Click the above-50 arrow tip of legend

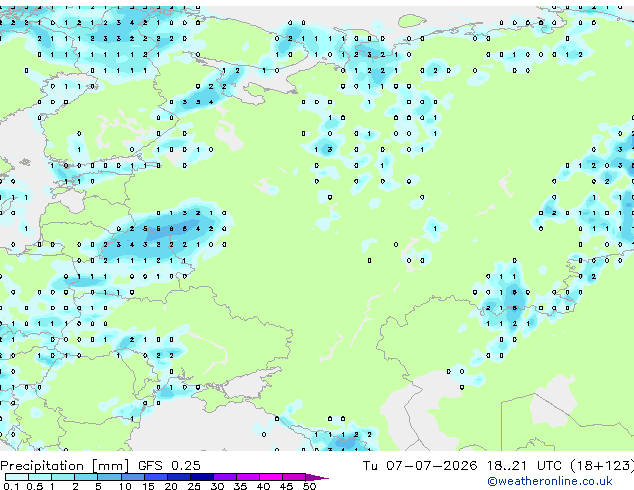[x=317, y=477]
